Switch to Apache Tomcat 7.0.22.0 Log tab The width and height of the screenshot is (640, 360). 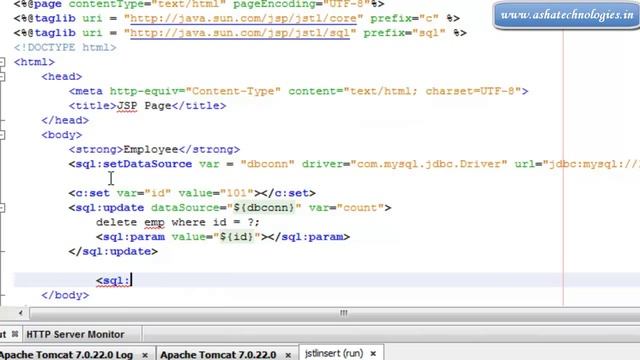(67, 355)
